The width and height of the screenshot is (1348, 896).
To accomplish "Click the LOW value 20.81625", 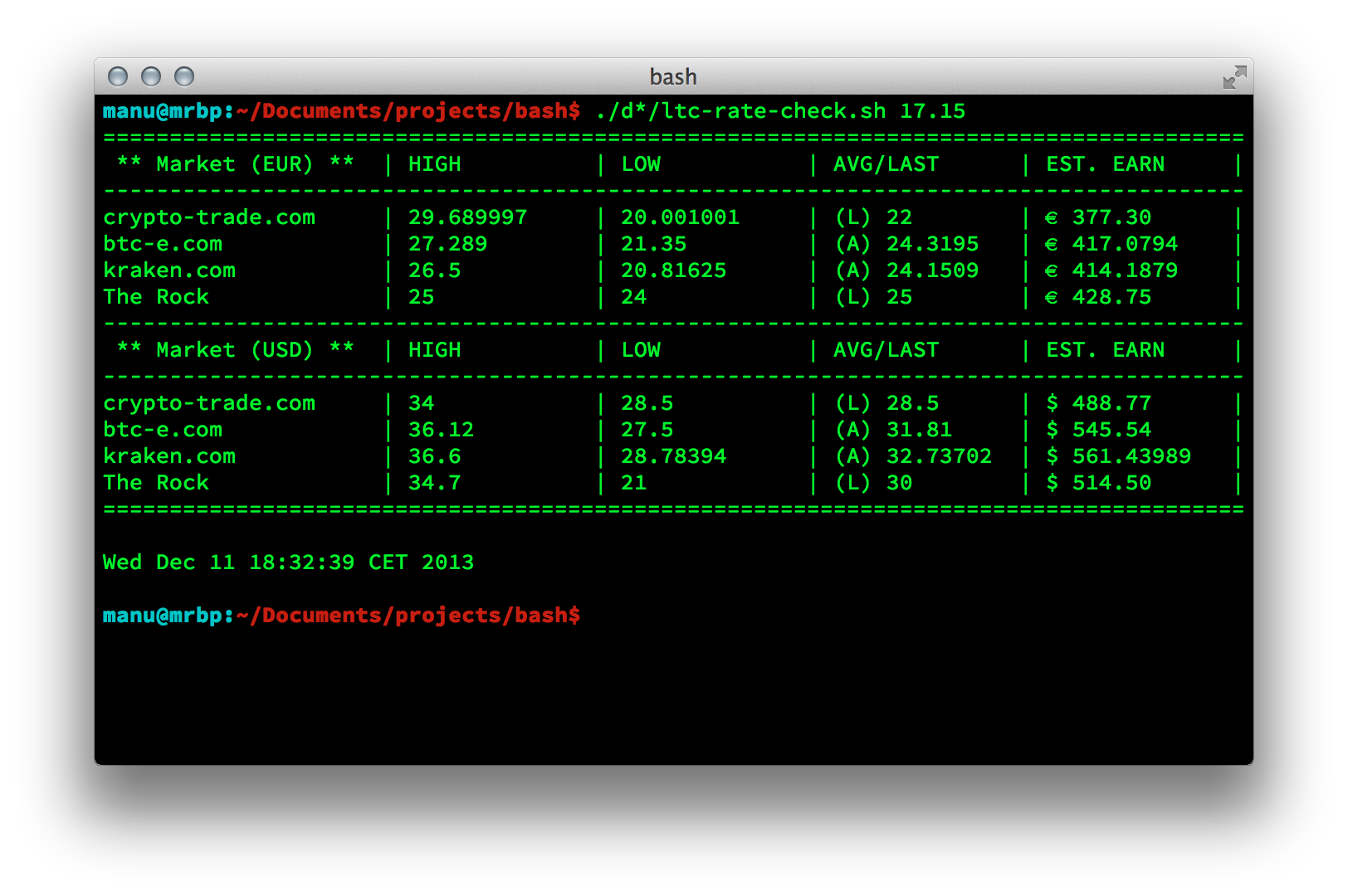I will click(x=673, y=270).
